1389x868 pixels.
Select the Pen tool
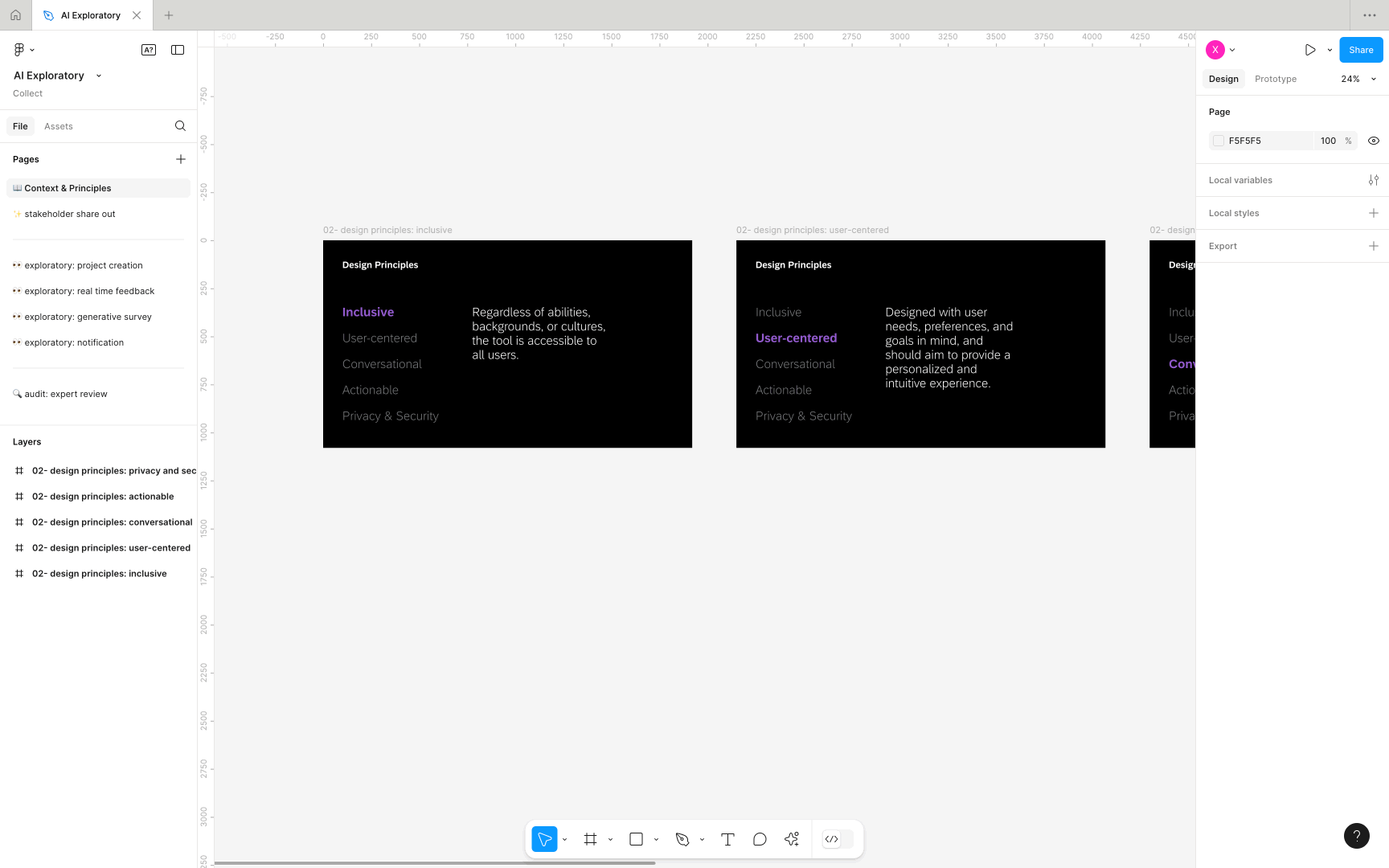(x=682, y=839)
